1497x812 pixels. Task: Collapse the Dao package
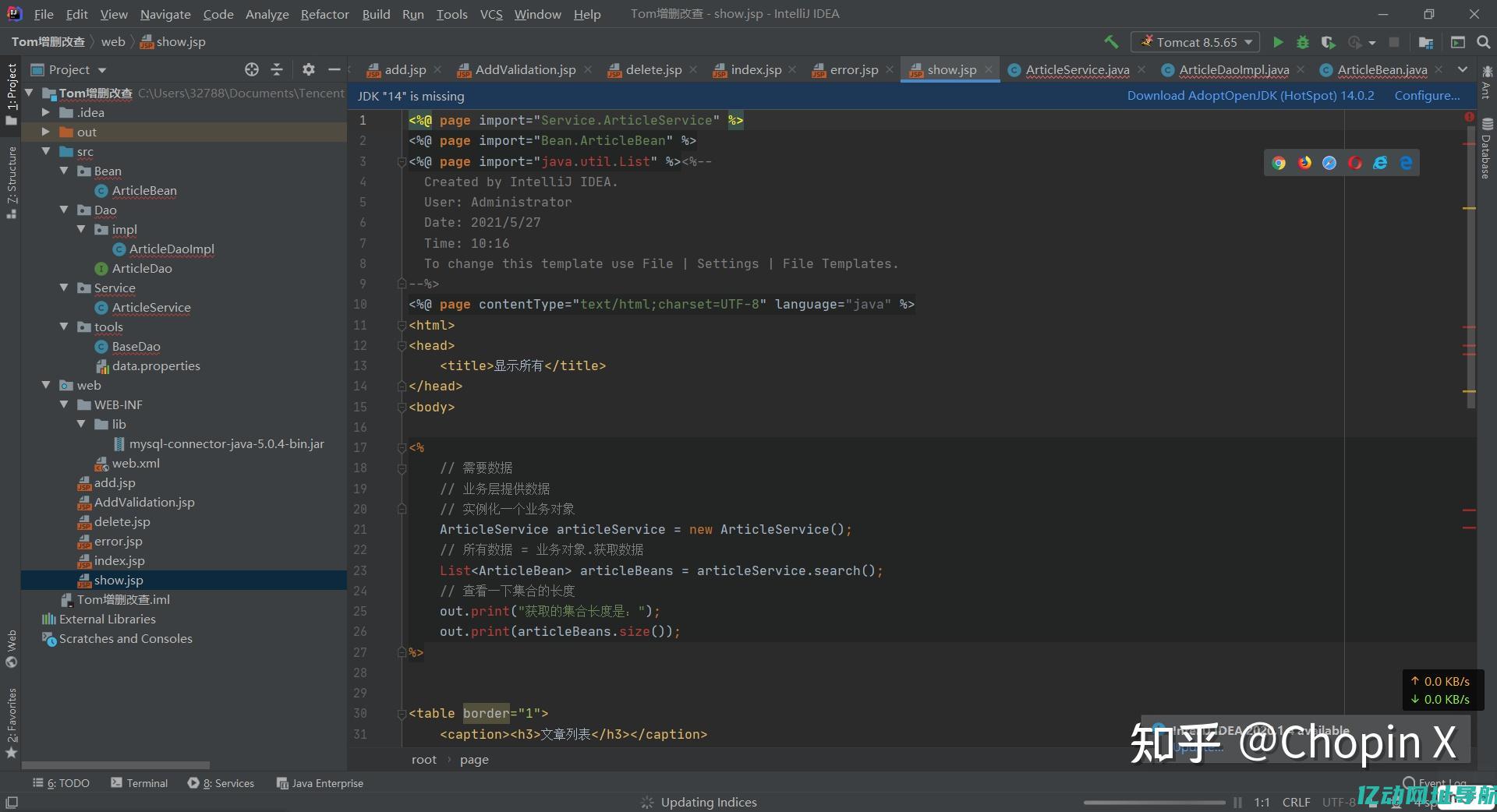coord(64,210)
